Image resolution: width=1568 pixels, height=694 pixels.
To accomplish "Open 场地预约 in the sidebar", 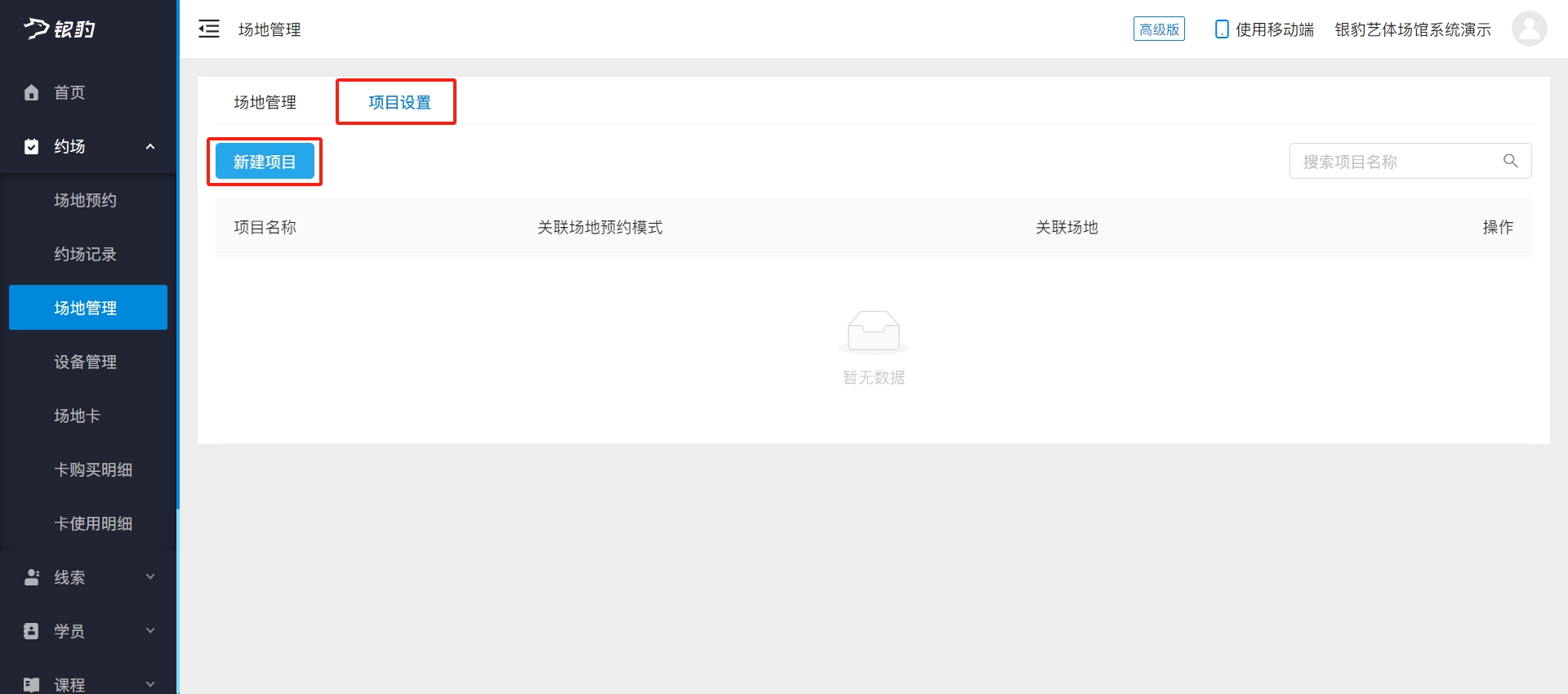I will coord(86,200).
